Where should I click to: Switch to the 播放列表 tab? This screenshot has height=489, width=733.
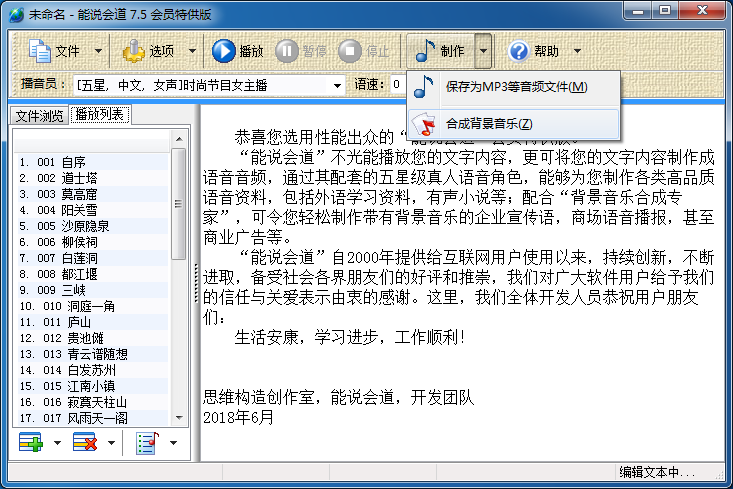100,115
